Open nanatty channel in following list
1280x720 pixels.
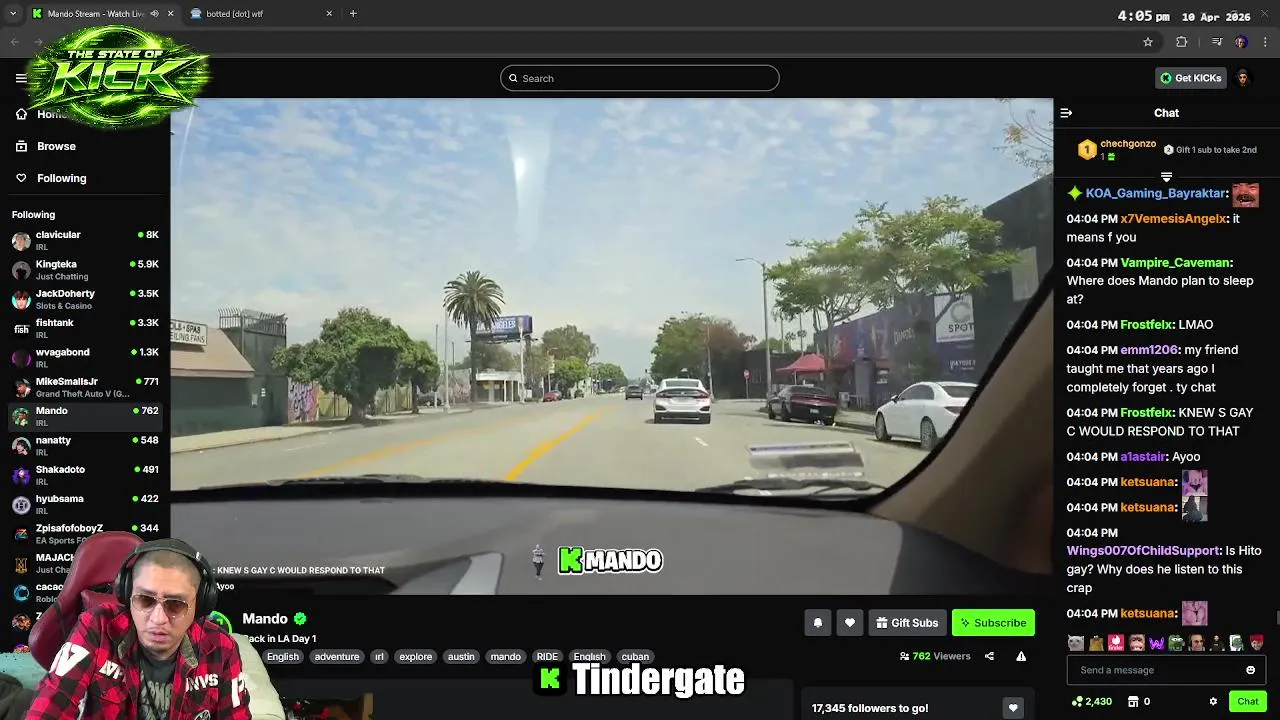tap(85, 446)
